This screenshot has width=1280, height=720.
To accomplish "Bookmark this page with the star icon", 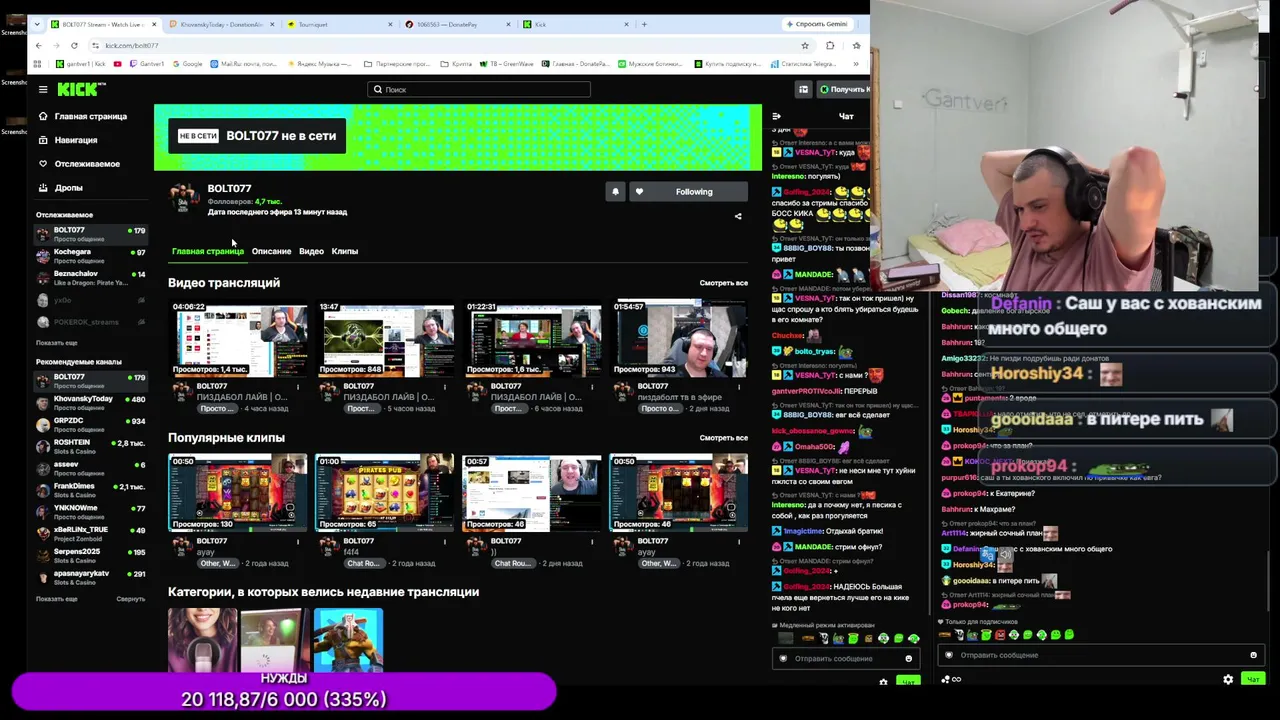I will 804,45.
